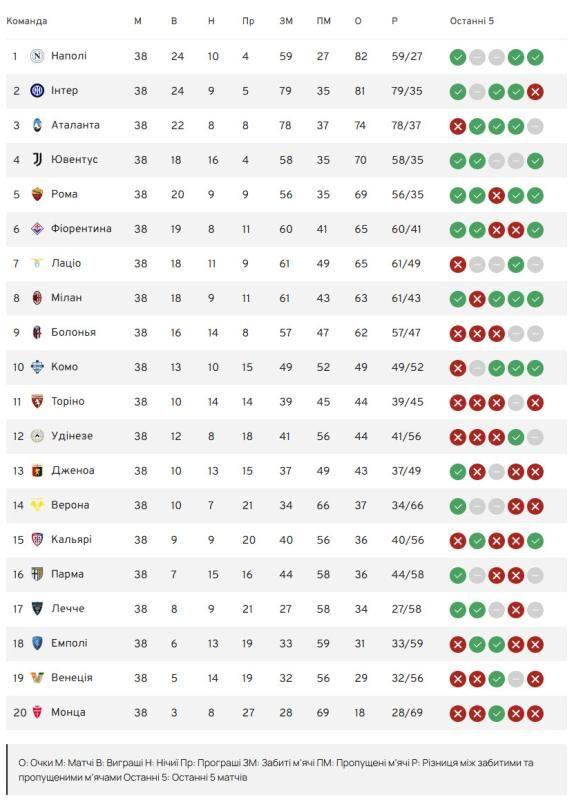574x800 pixels.
Task: Open the Фіорентина crest icon
Action: [37, 229]
